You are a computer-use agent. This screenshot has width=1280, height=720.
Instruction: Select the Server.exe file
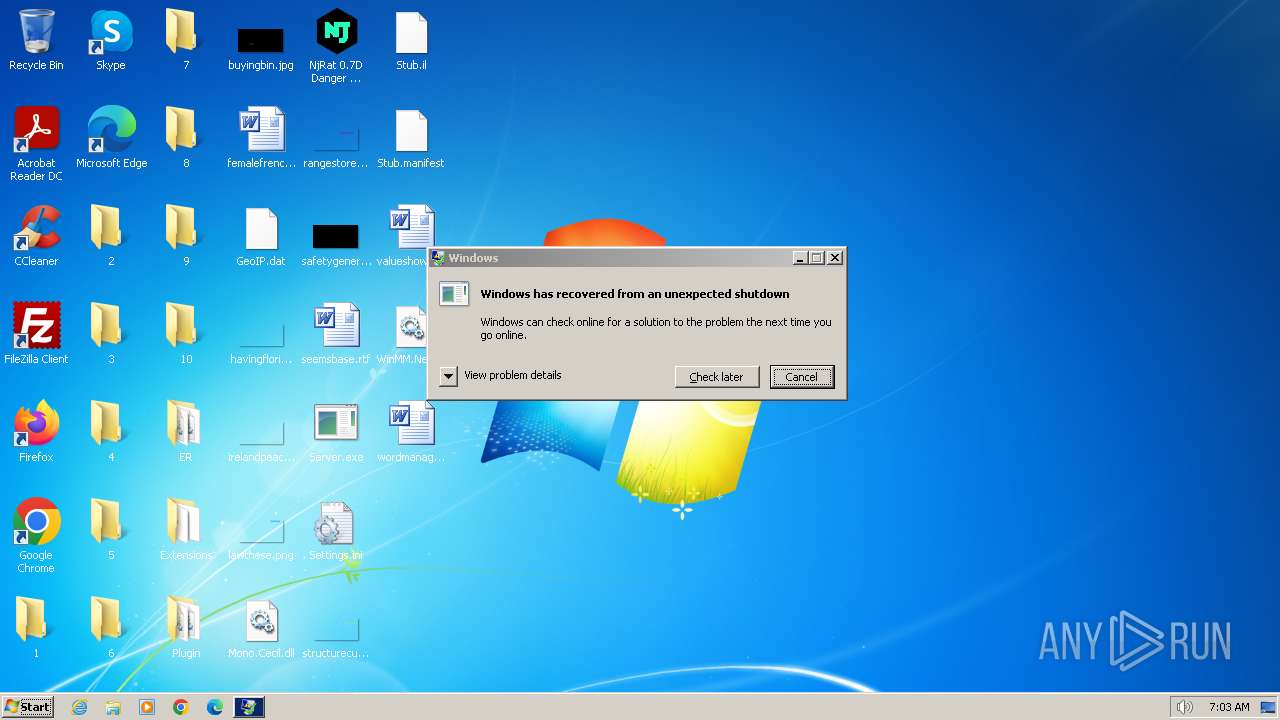336,432
